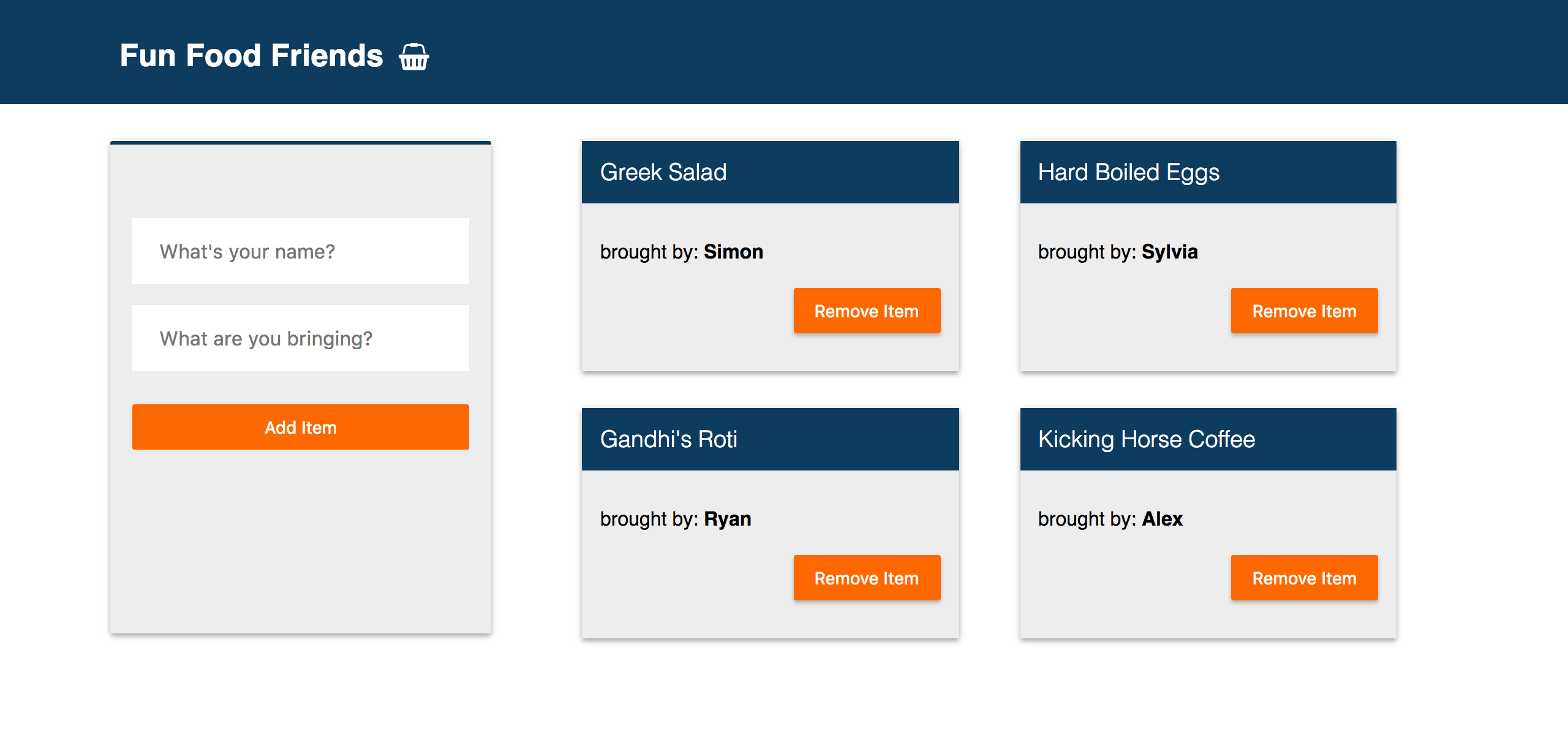Click "brought by:" text on Gandhi's Roti card

649,519
